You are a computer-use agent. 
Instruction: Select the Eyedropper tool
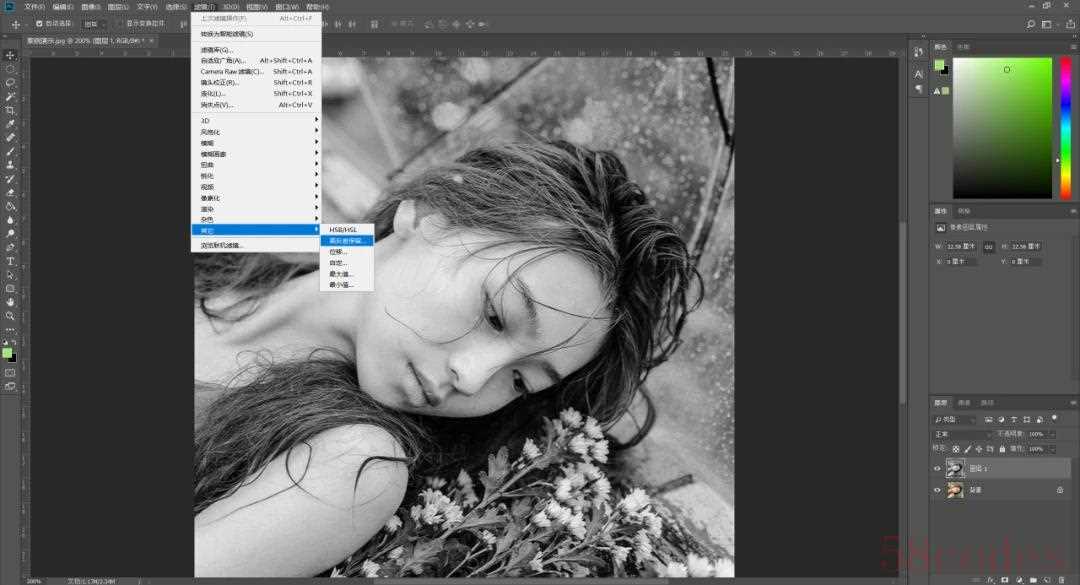[10, 124]
